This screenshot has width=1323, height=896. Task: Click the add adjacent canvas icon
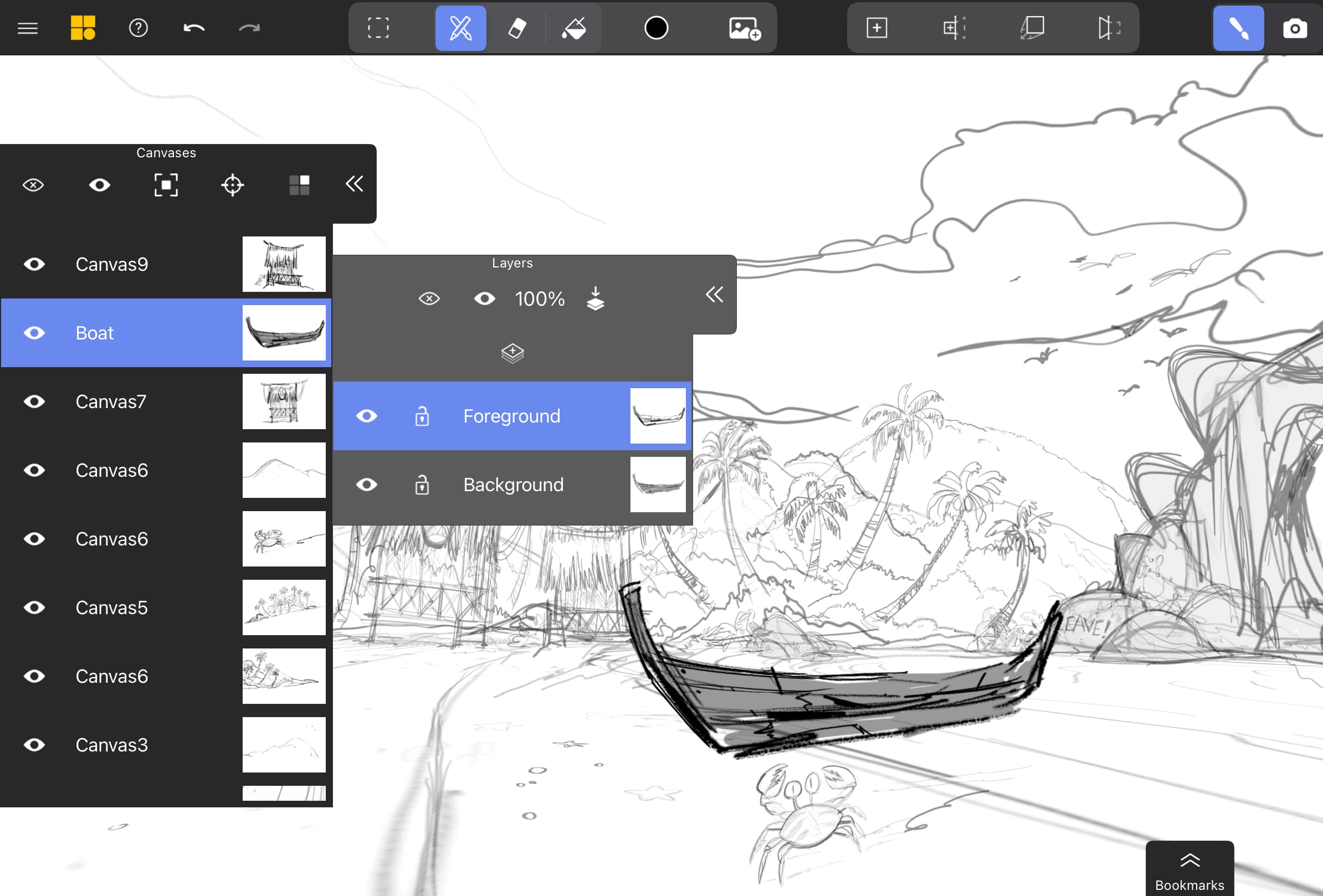(954, 28)
